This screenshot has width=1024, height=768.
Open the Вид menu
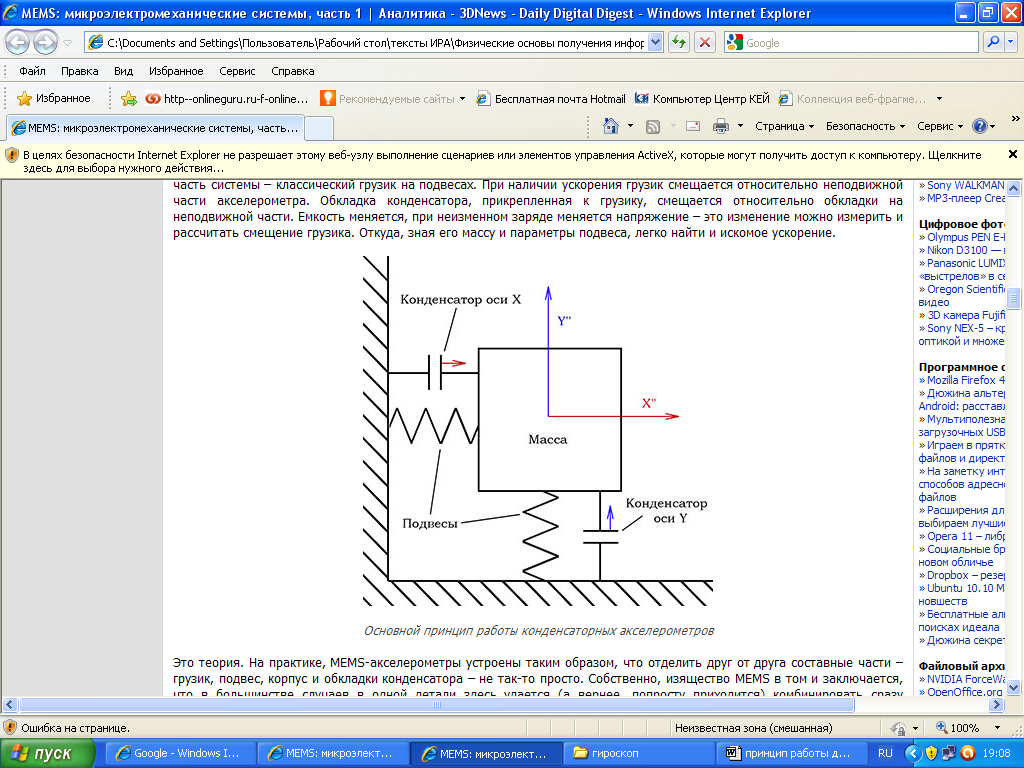click(x=123, y=71)
